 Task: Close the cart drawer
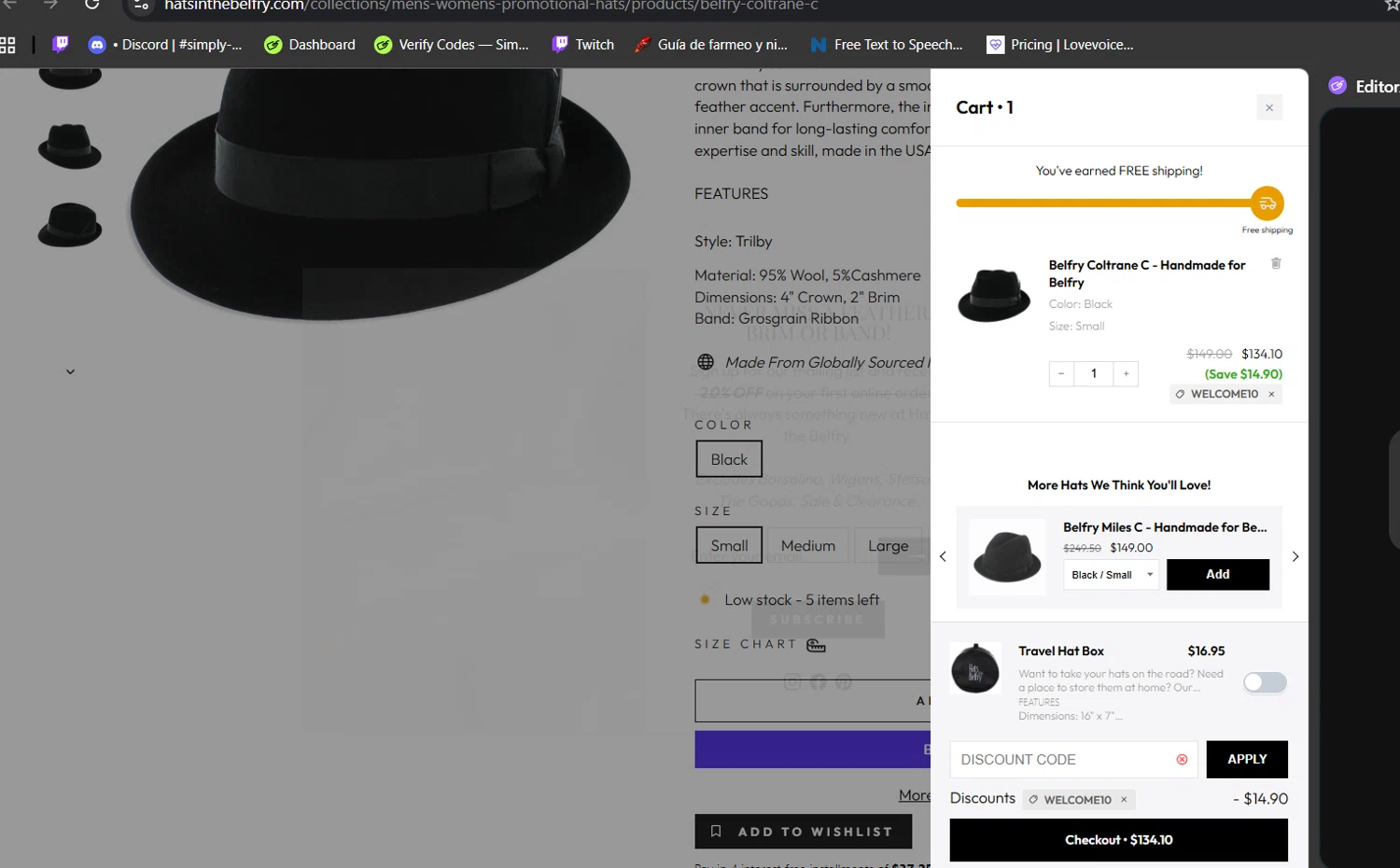(1268, 107)
